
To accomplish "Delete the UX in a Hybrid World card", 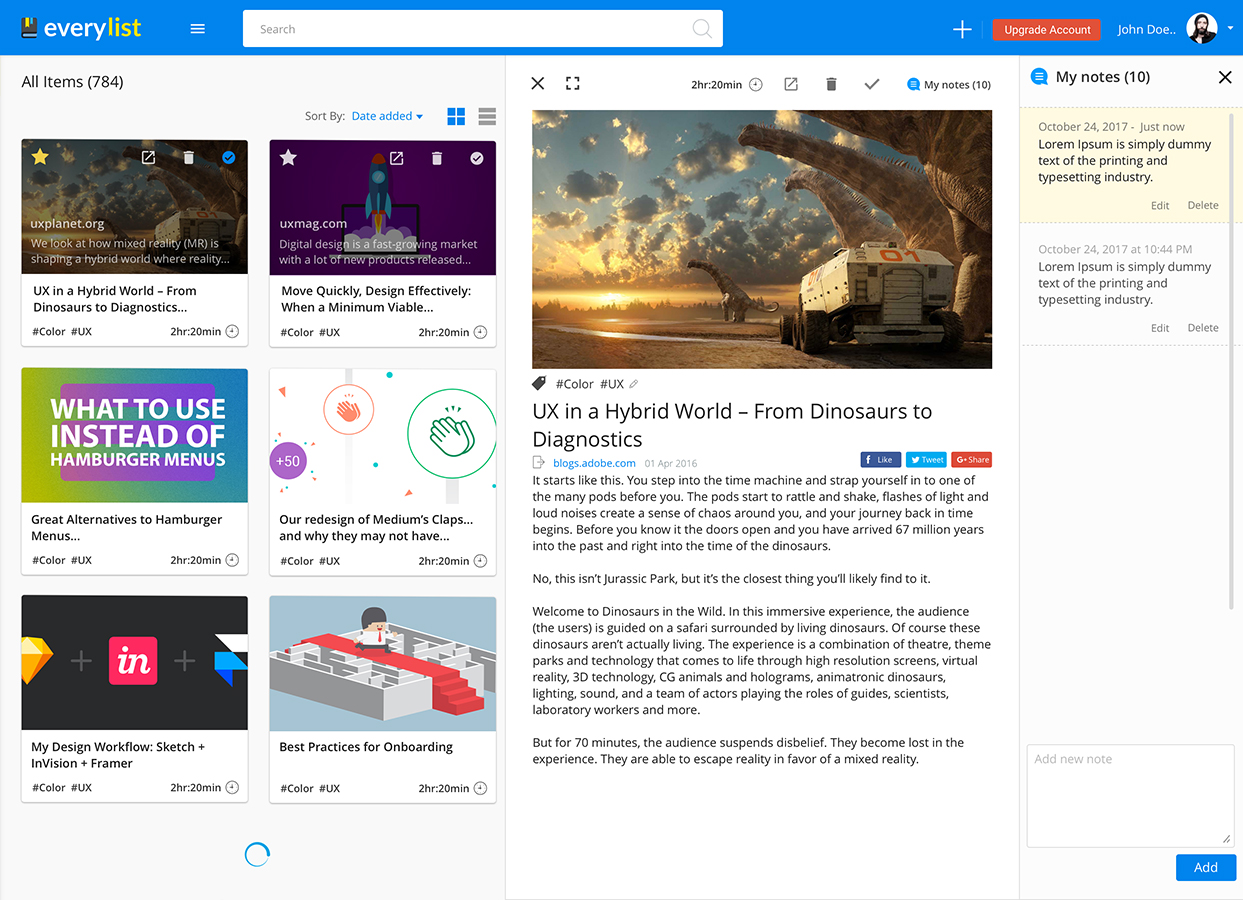I will (189, 158).
